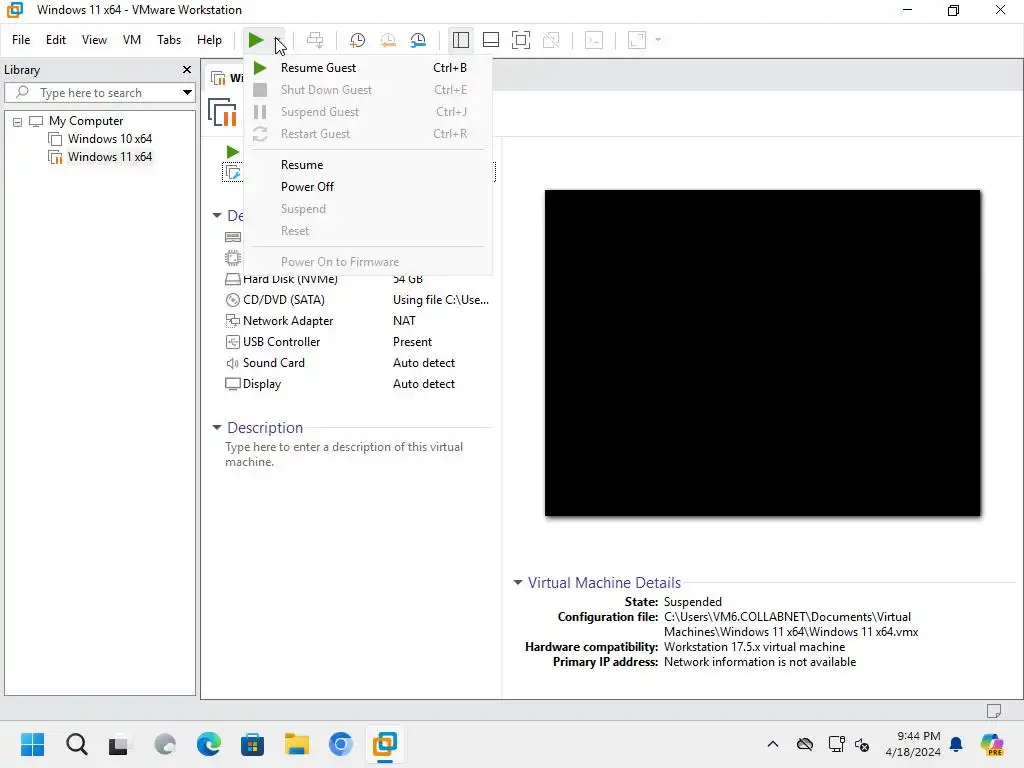Image resolution: width=1024 pixels, height=768 pixels.
Task: Click the VMware Workstation taskbar icon
Action: coord(385,744)
